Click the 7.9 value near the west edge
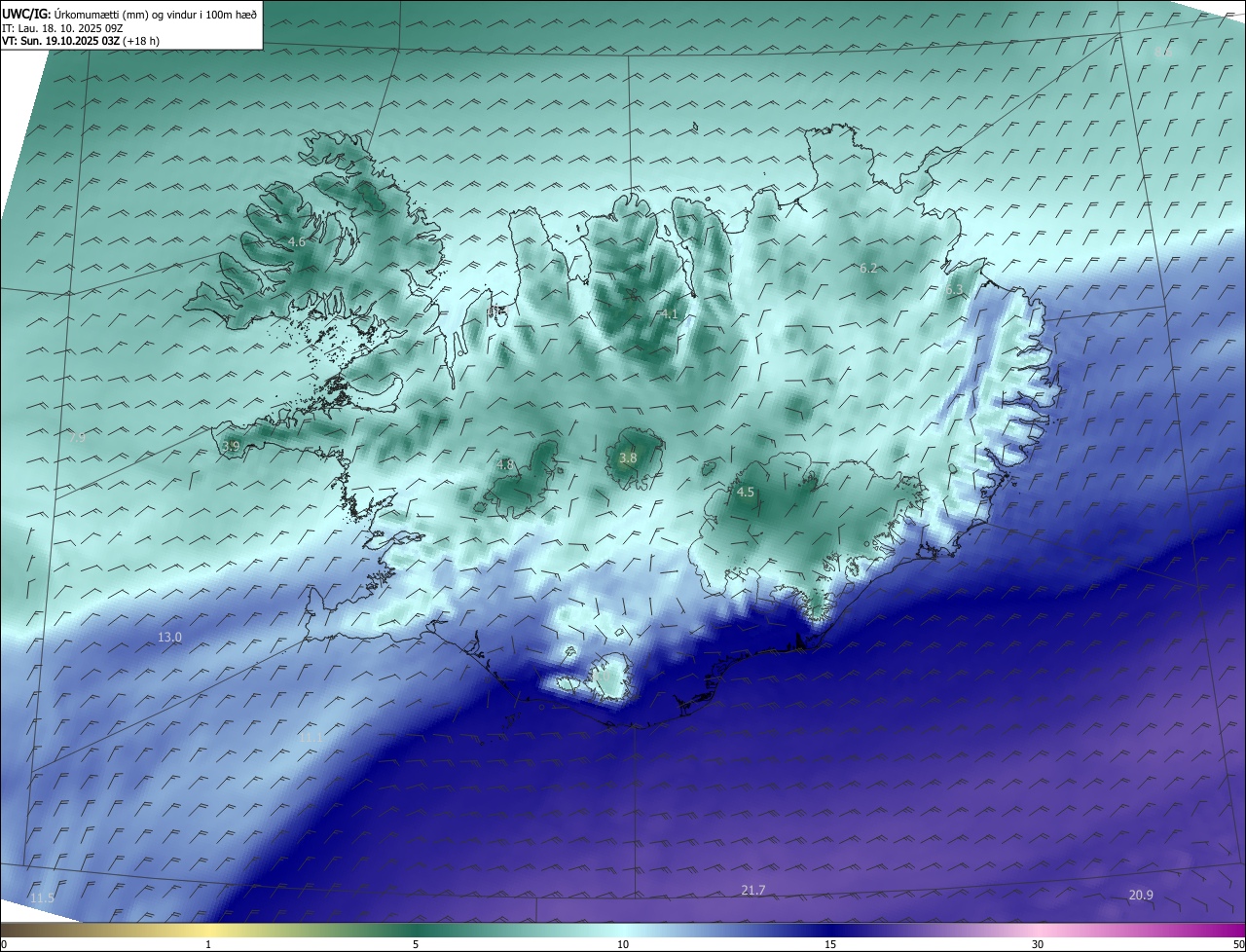The width and height of the screenshot is (1246, 952). click(x=77, y=438)
